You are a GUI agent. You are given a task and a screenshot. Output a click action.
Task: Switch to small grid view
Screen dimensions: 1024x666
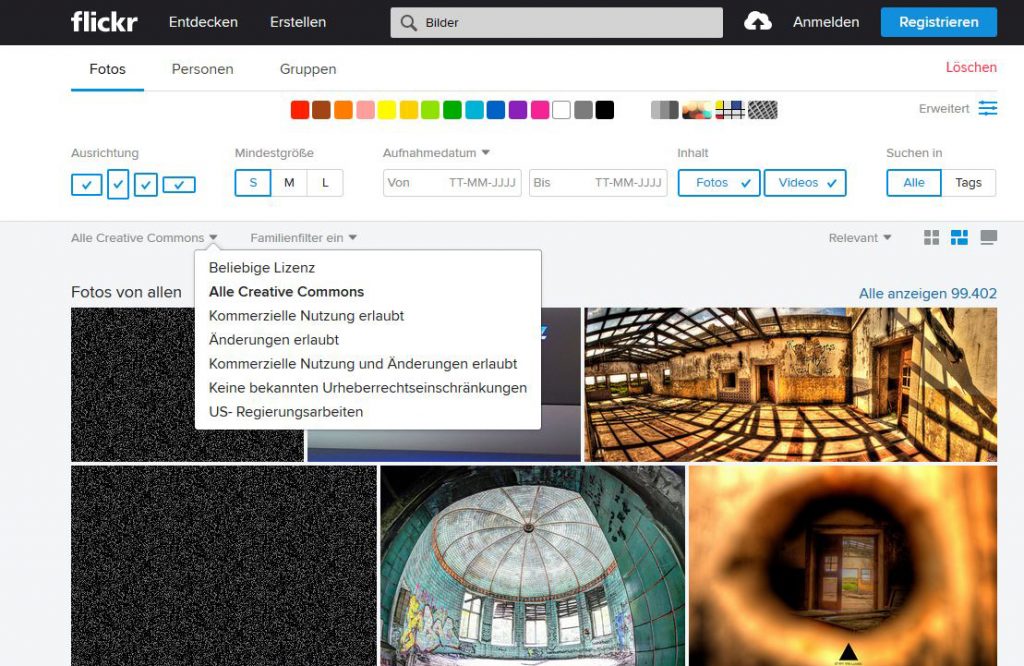coord(931,238)
